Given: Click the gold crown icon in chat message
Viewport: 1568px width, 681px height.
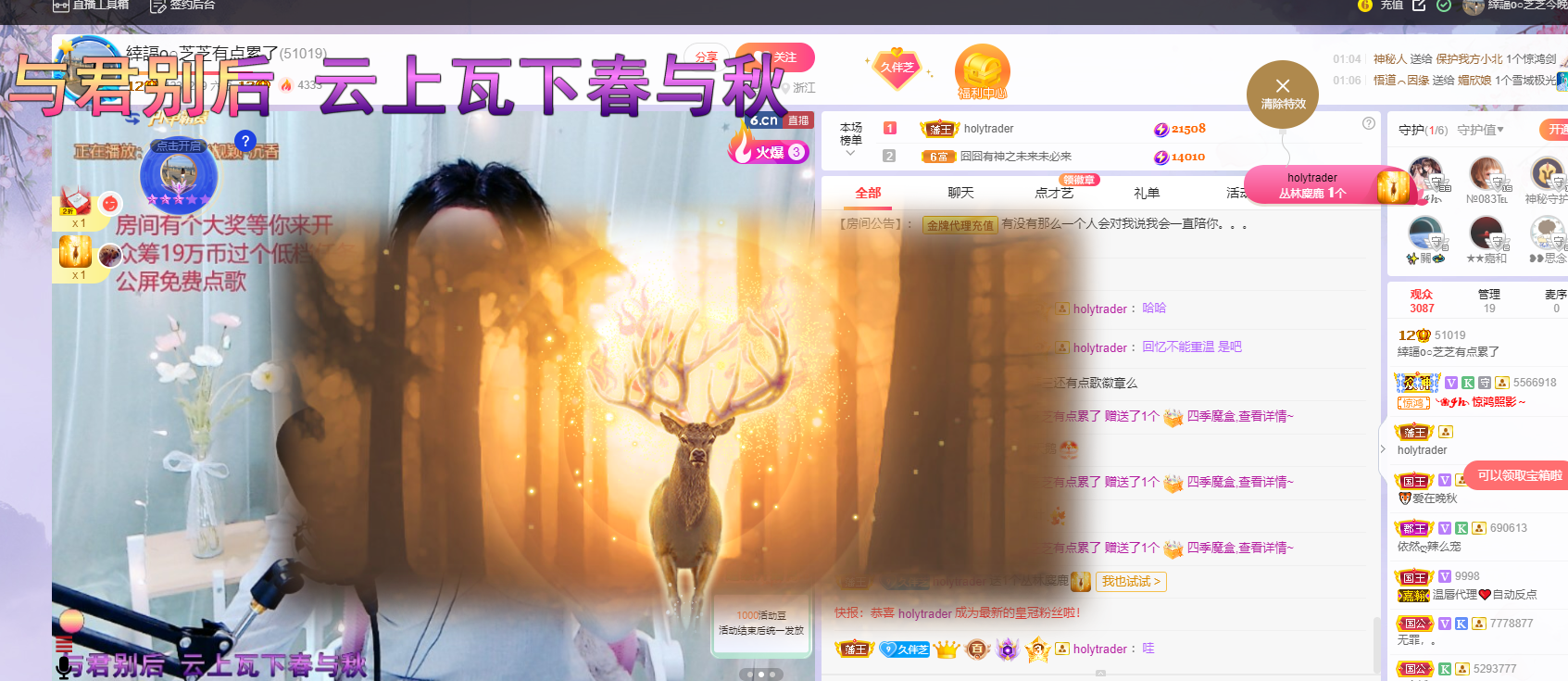Looking at the screenshot, I should pos(946,649).
